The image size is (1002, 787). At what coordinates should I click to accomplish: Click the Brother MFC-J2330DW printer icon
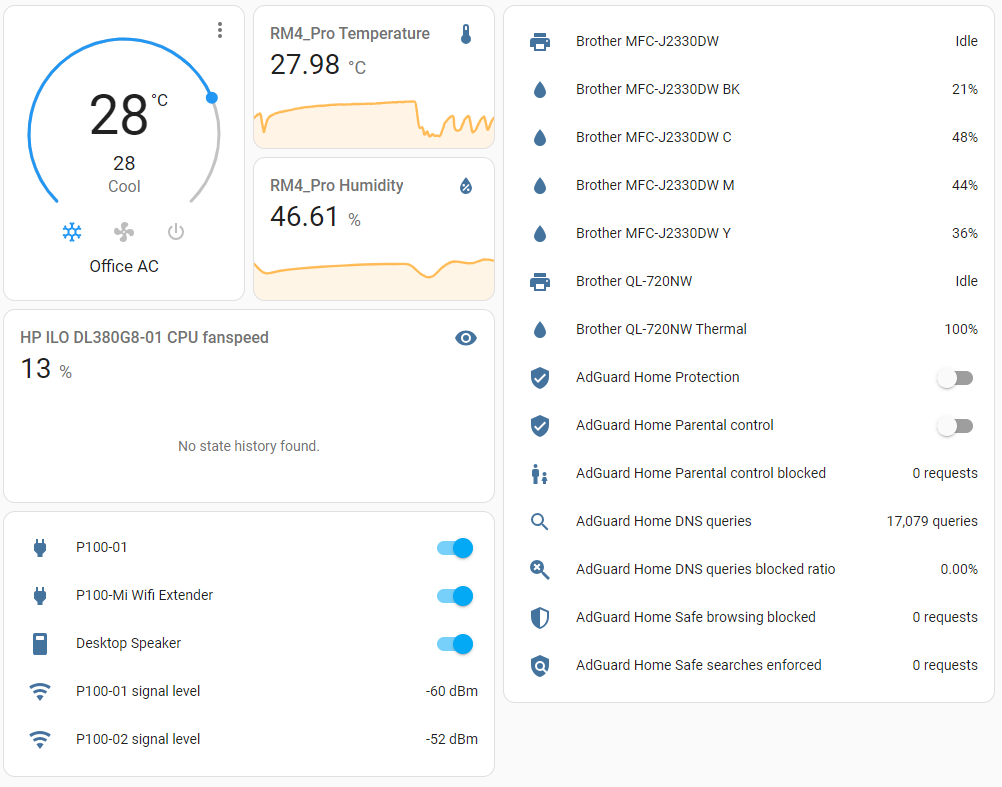(x=540, y=42)
